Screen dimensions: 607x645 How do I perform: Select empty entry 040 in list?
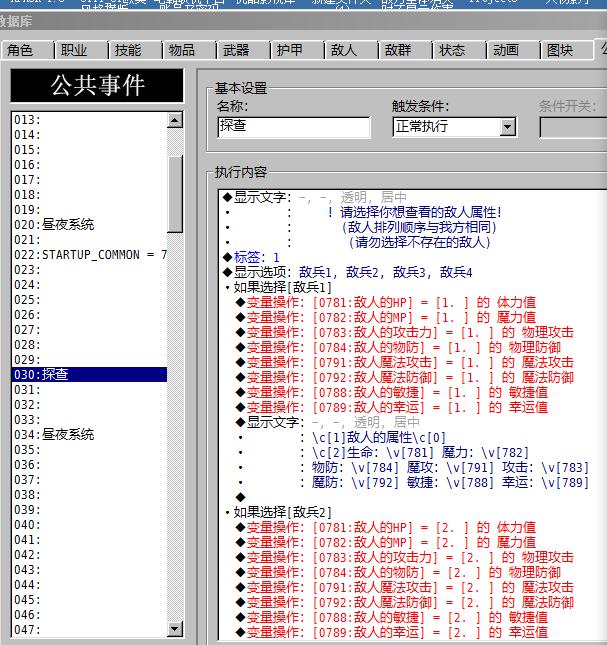(x=89, y=524)
